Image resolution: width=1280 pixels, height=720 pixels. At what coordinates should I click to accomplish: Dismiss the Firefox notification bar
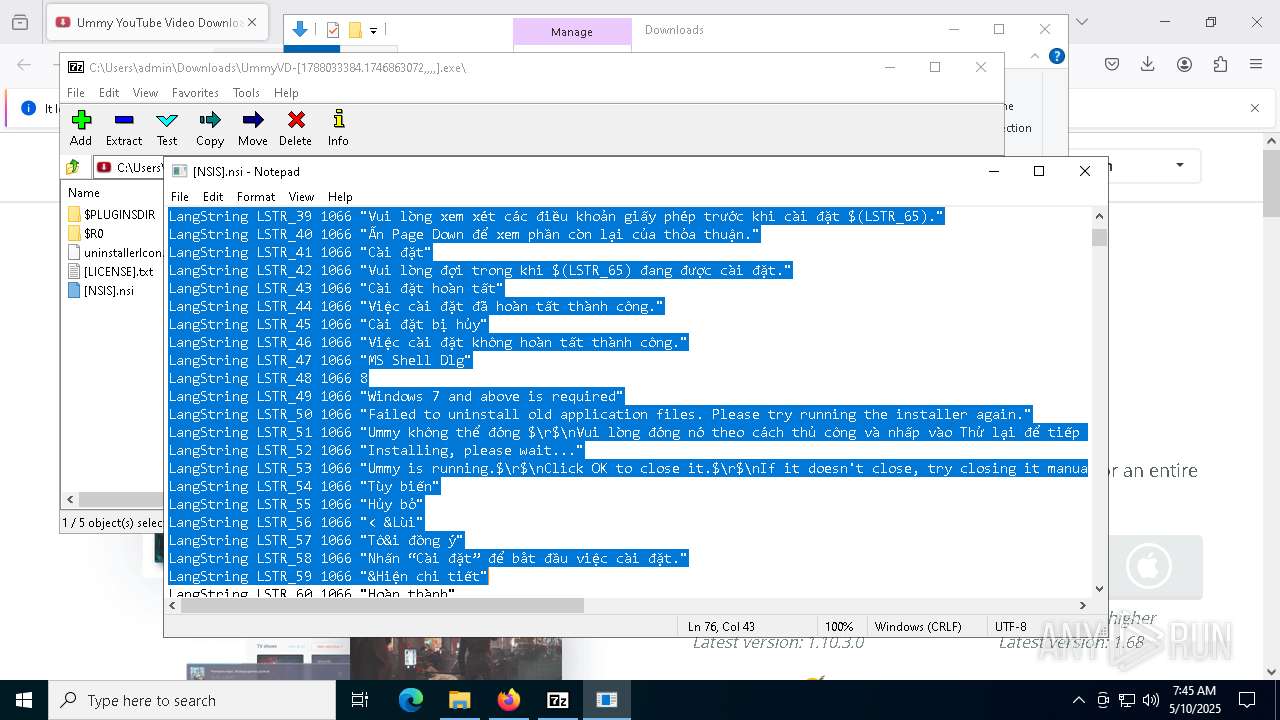1255,108
